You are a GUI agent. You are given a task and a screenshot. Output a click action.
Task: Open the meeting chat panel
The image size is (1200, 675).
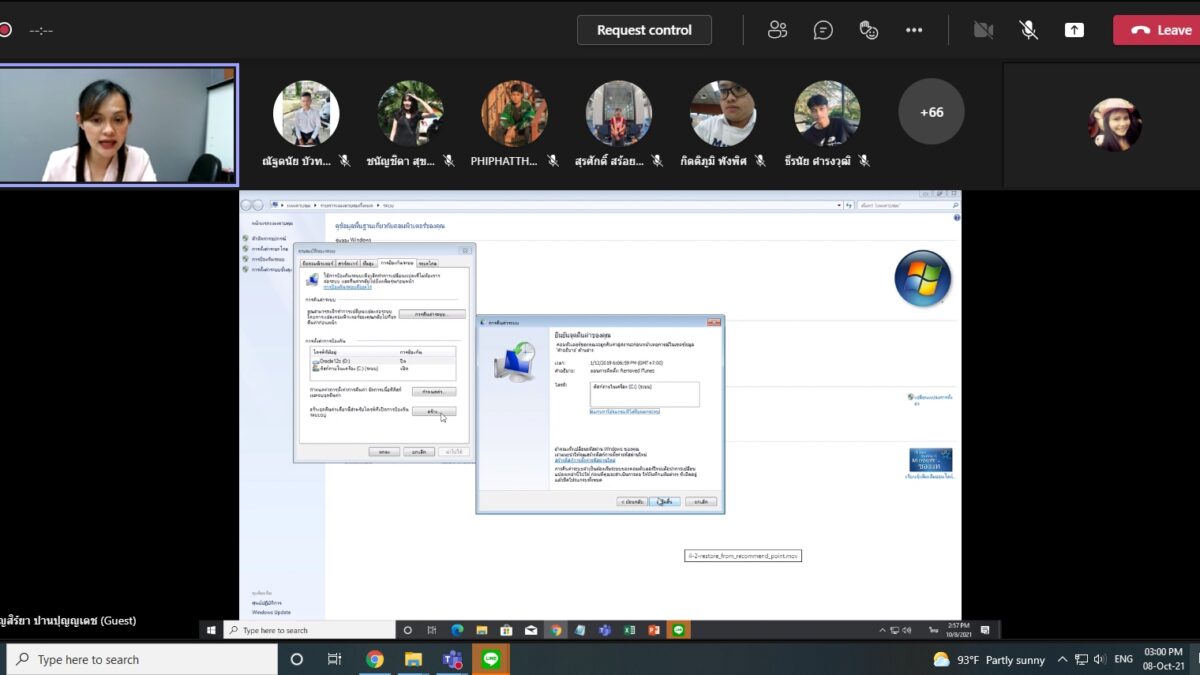[x=823, y=30]
